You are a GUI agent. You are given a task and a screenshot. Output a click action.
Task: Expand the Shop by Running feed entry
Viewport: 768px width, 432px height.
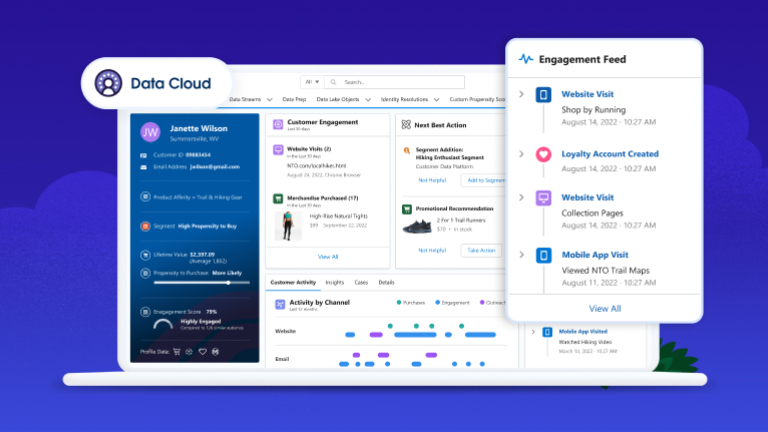[x=521, y=94]
